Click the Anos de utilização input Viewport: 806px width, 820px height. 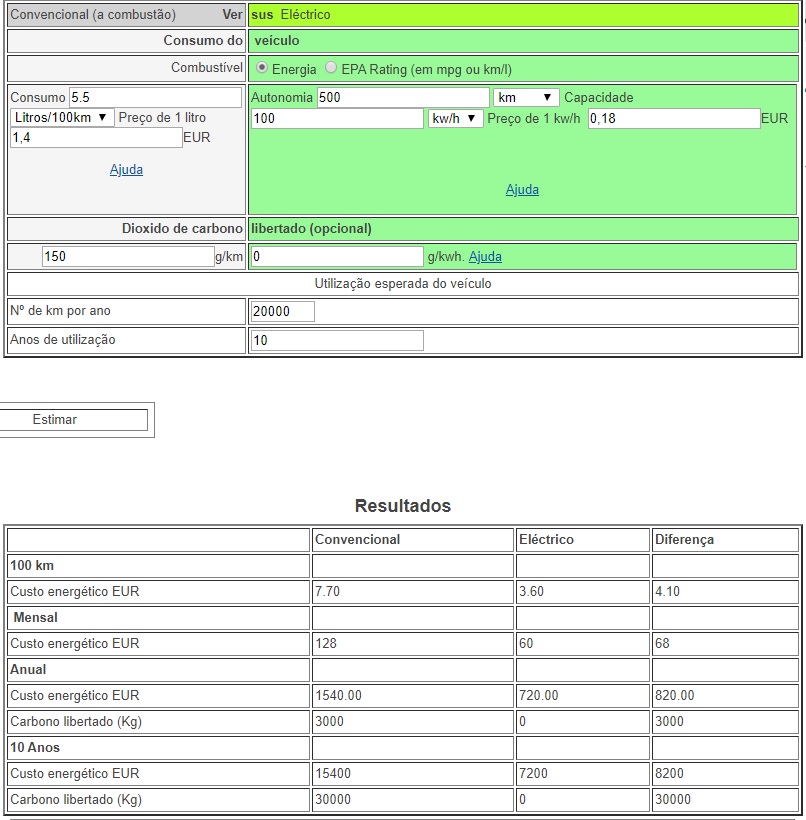pos(337,340)
